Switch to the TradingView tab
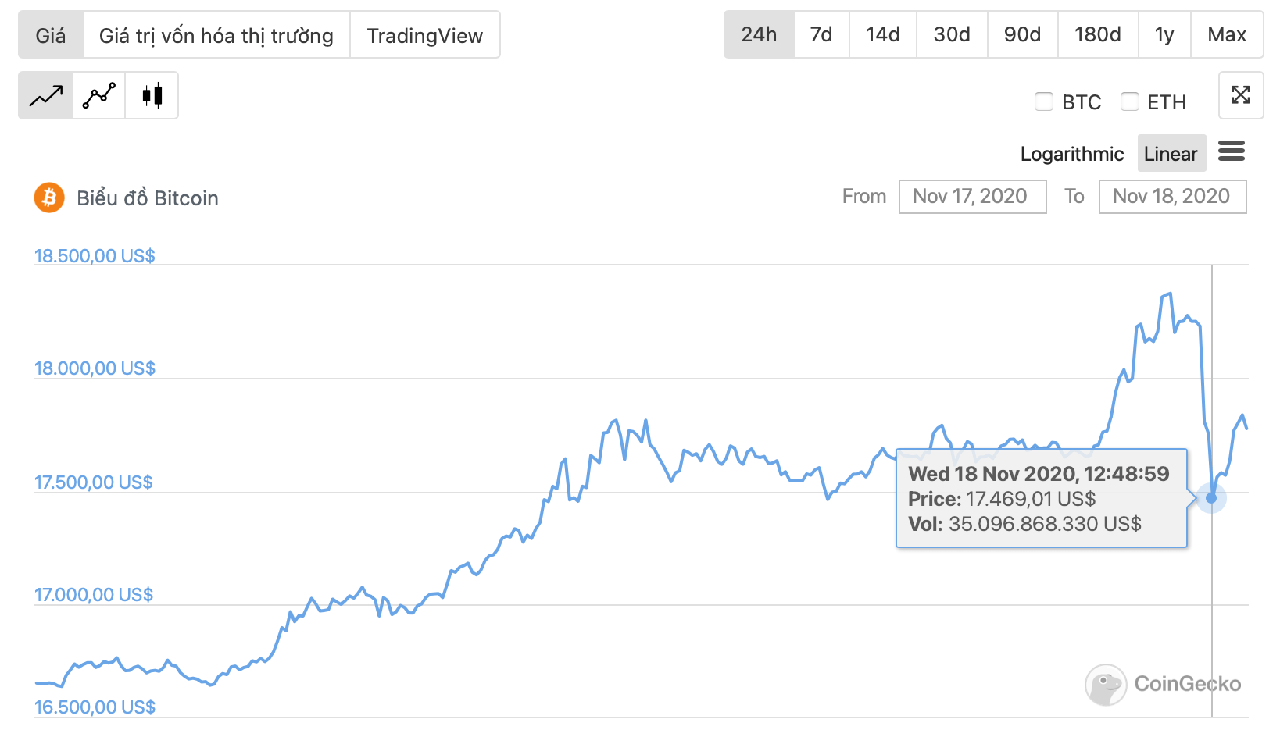This screenshot has width=1280, height=737. [x=425, y=35]
